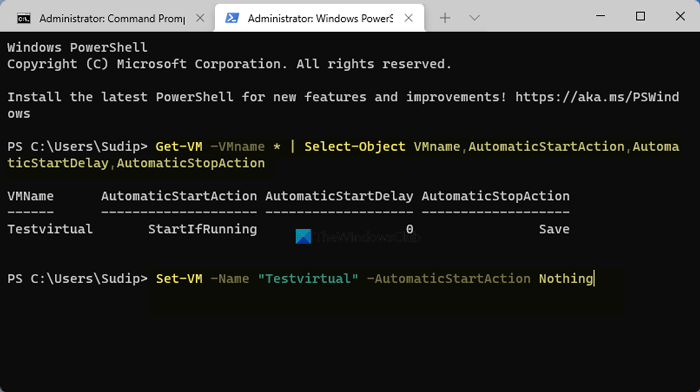700x392 pixels.
Task: Click the -AutomaticStartAction parameter in Set-VM command
Action: (449, 279)
